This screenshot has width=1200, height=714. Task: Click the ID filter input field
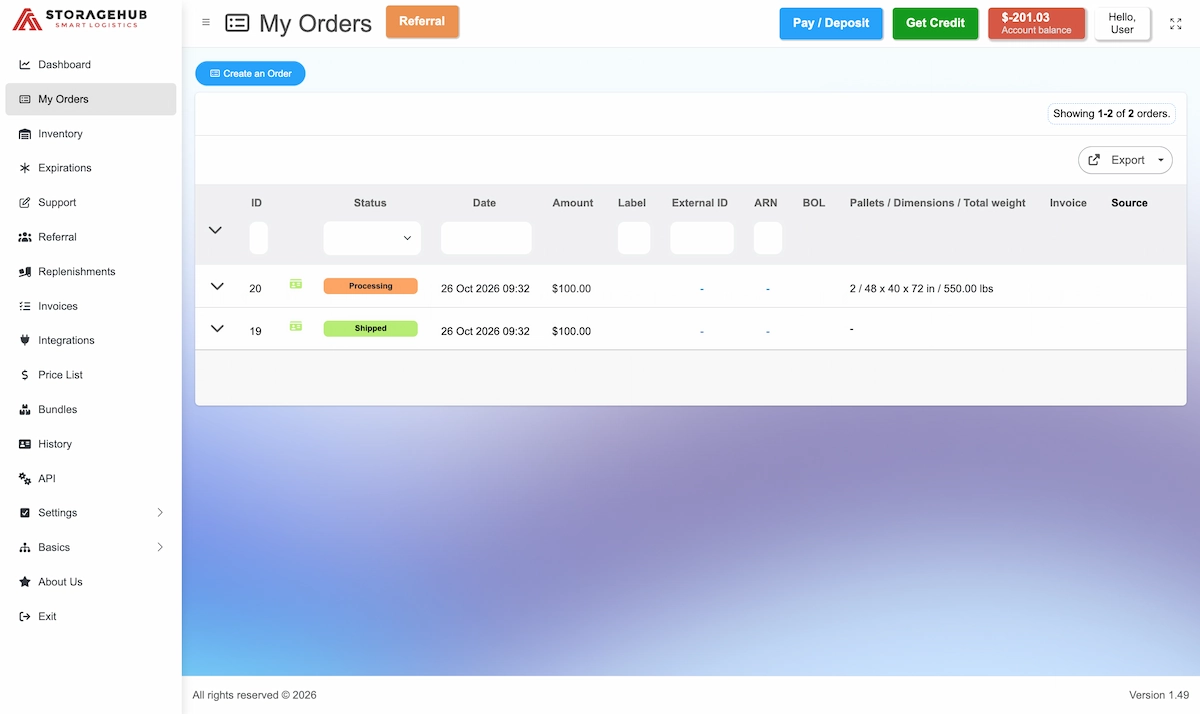[259, 238]
